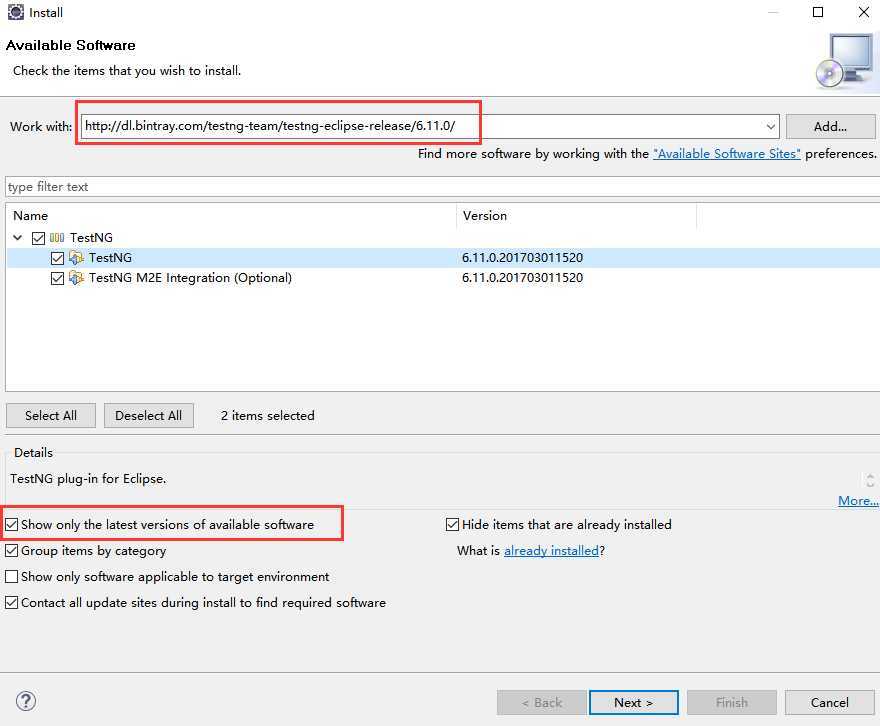Click the TestNG plug-in for Eclipse description
This screenshot has height=726, width=880.
(x=88, y=479)
